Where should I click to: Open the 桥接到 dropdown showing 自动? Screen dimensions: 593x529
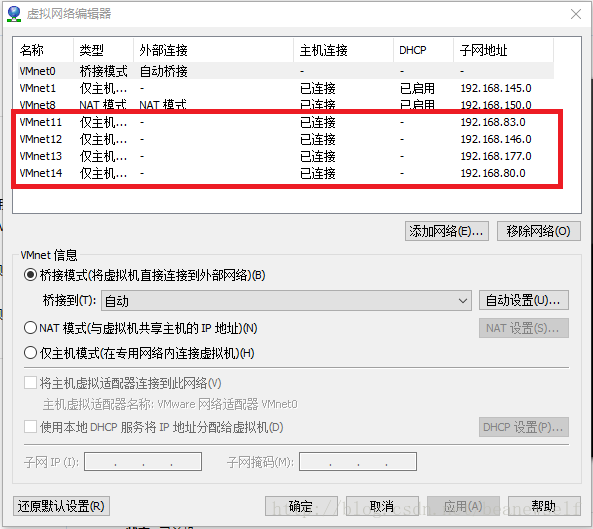click(286, 301)
